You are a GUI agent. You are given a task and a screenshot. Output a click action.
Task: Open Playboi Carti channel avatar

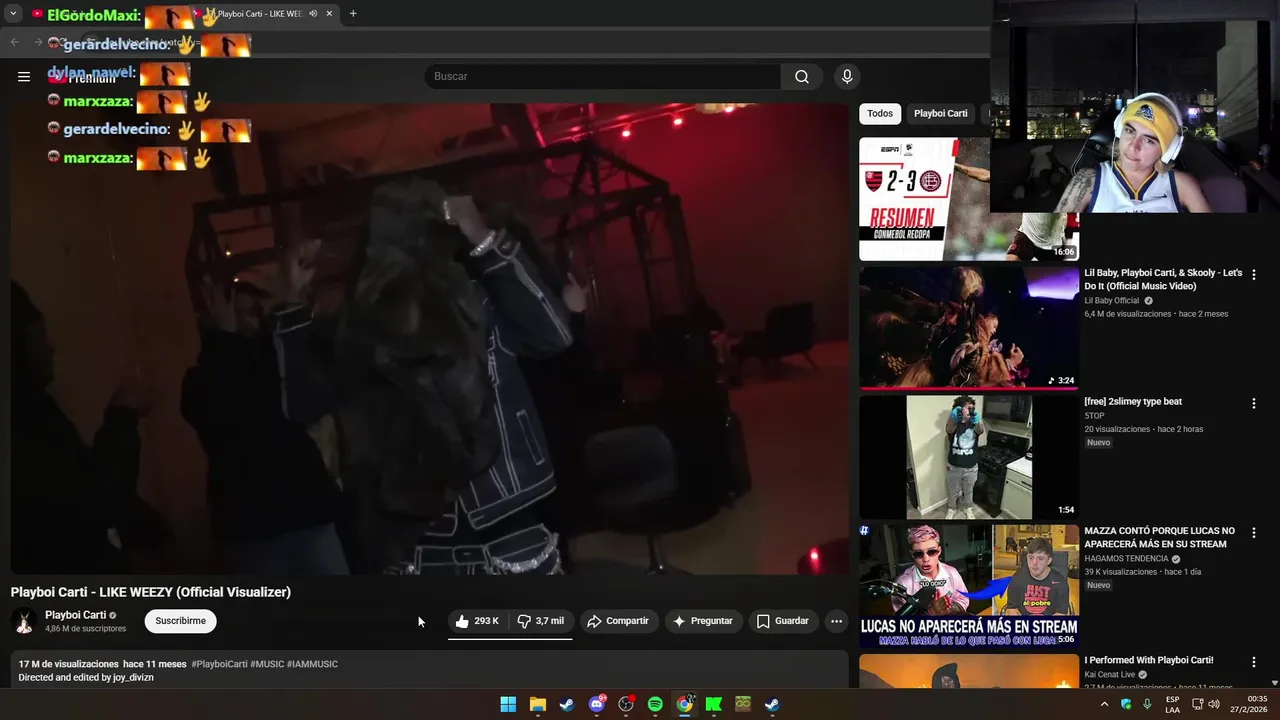24,621
